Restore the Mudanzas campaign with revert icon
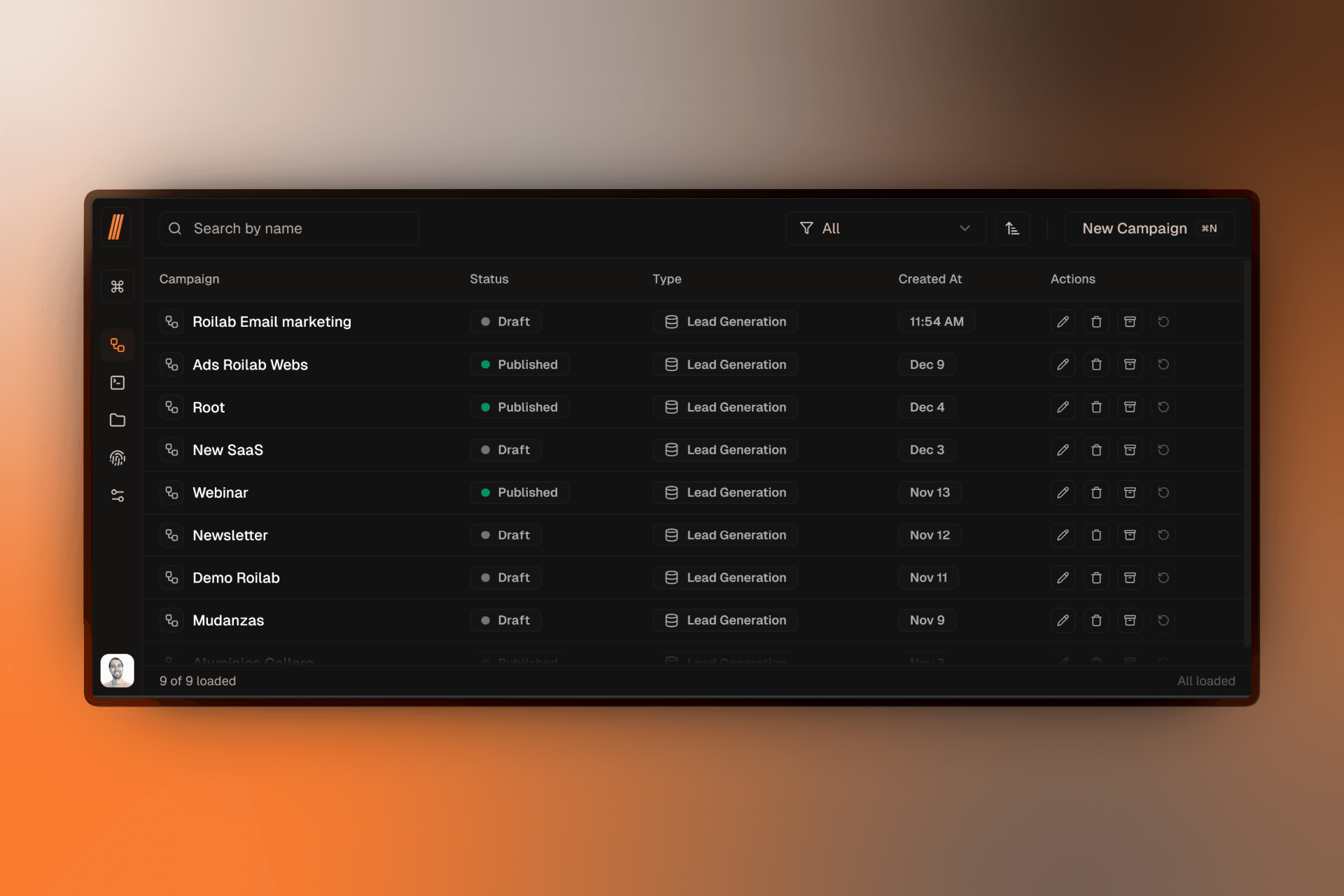The width and height of the screenshot is (1344, 896). pos(1163,620)
